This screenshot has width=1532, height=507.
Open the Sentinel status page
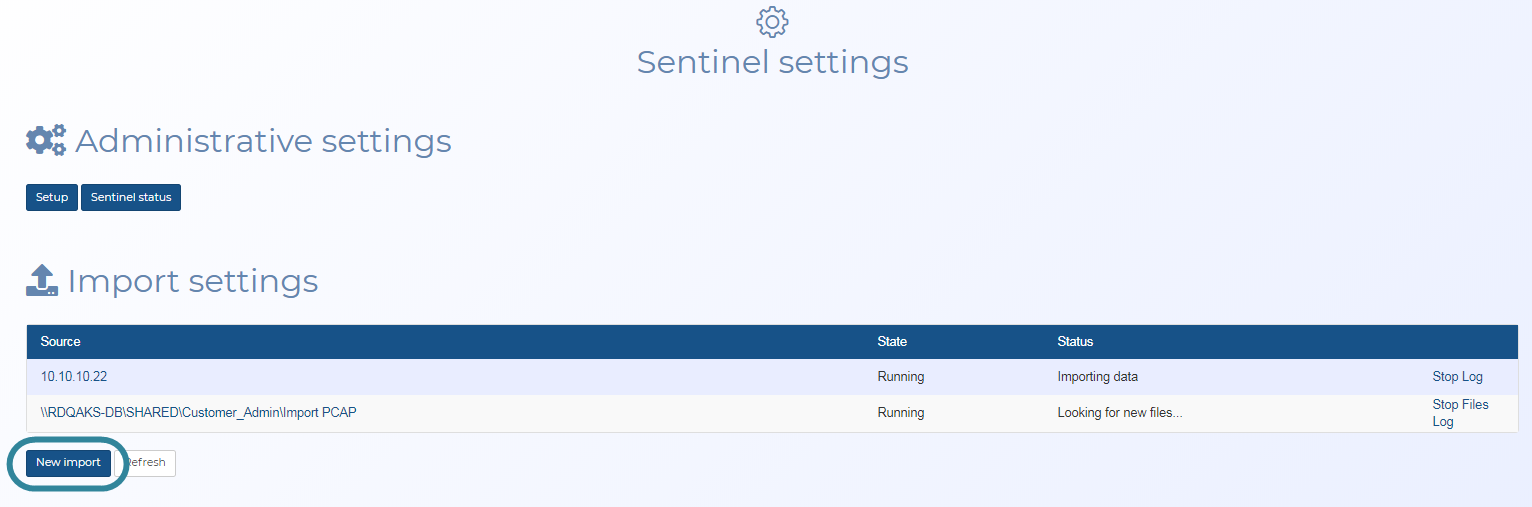[x=131, y=198]
